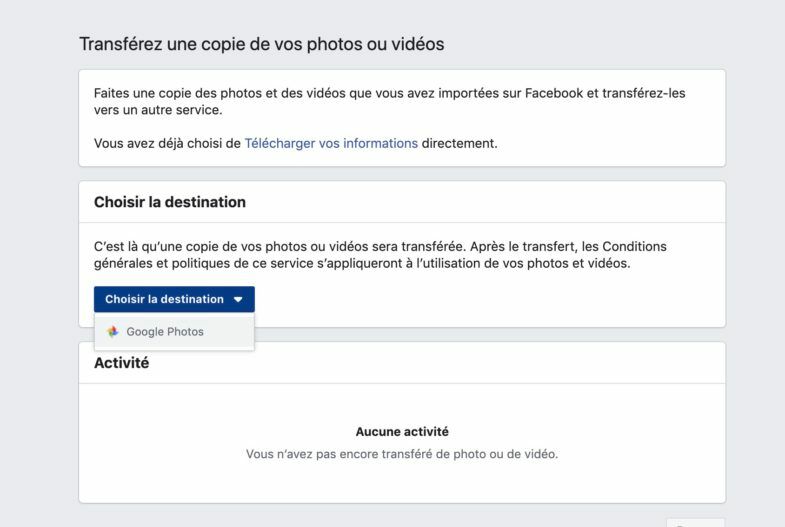This screenshot has width=785, height=527.
Task: Click the word directement after the link
Action: point(460,144)
